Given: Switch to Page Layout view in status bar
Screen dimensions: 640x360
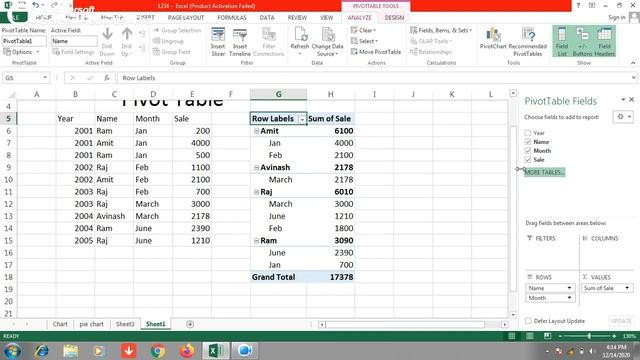Looking at the screenshot, I should [x=529, y=336].
